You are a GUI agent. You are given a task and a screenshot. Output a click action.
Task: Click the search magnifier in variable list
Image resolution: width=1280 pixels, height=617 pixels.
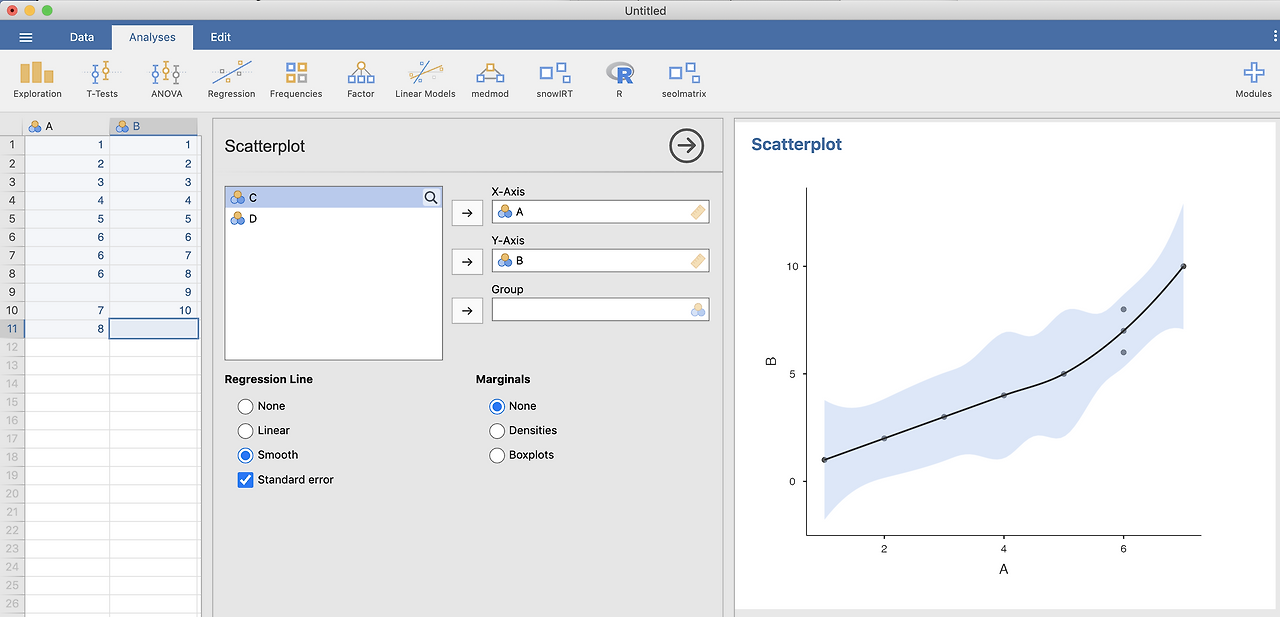(x=431, y=198)
